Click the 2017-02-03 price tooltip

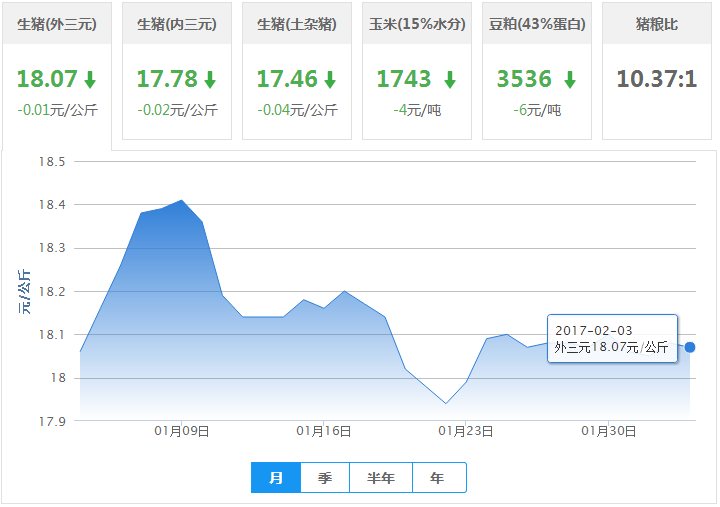click(612, 338)
